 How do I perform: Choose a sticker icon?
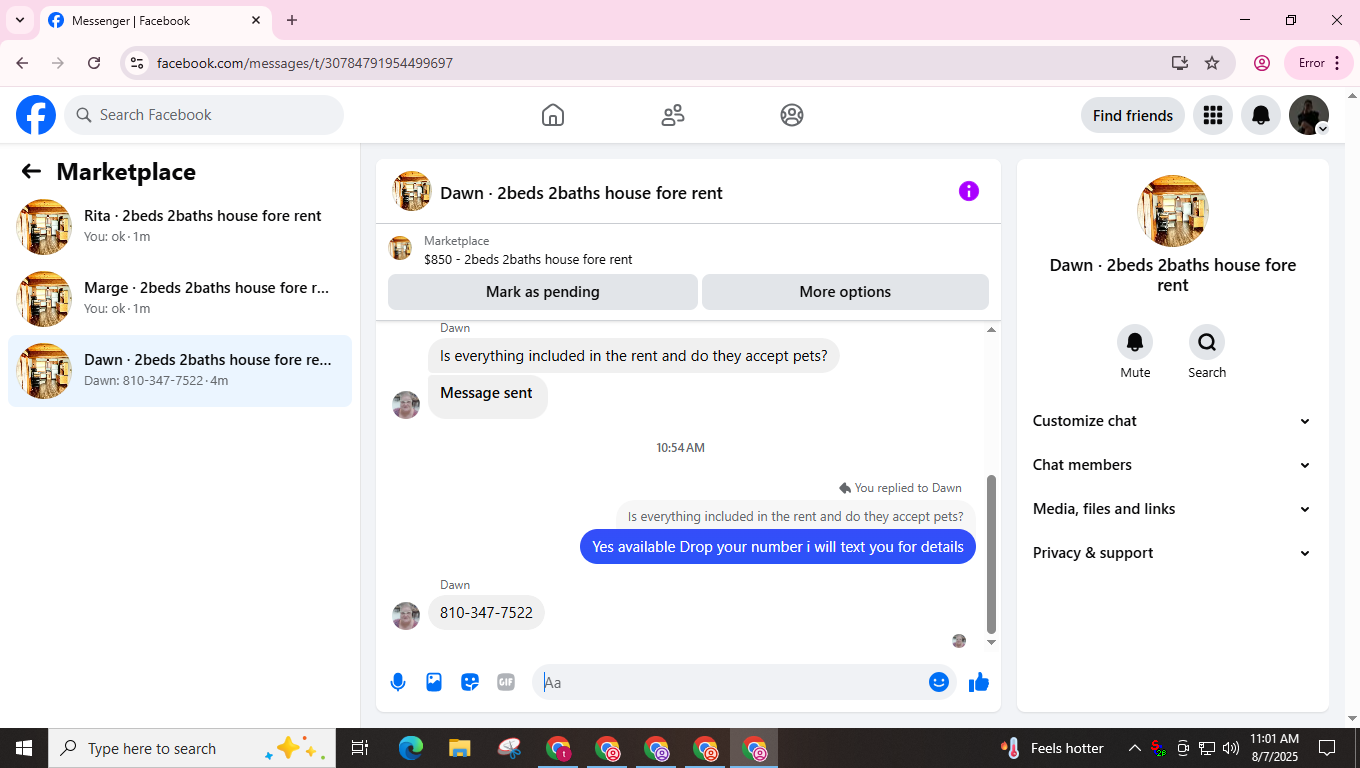(x=470, y=682)
